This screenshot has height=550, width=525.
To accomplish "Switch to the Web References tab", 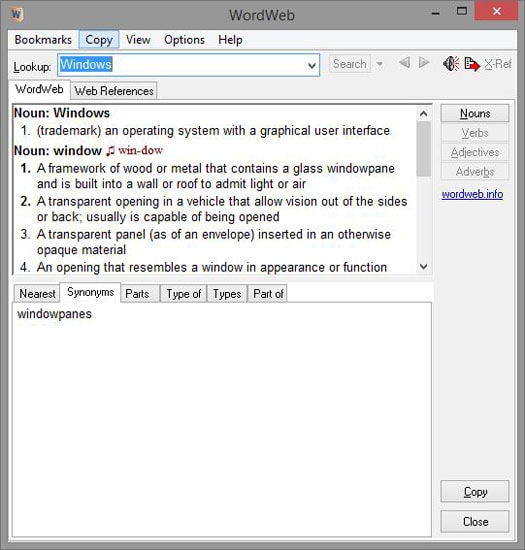I will 114,91.
